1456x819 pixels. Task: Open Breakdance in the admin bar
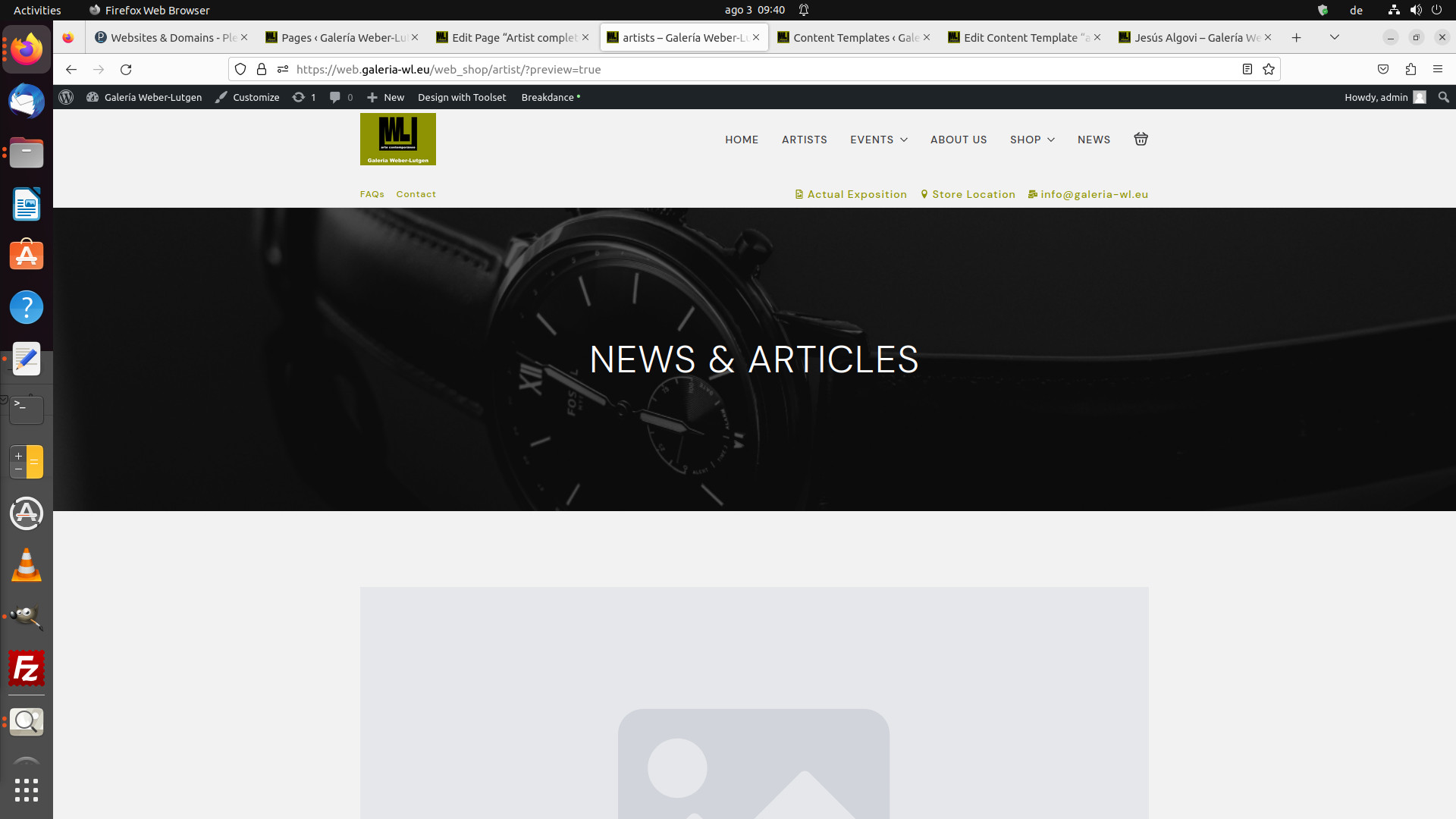tap(551, 97)
